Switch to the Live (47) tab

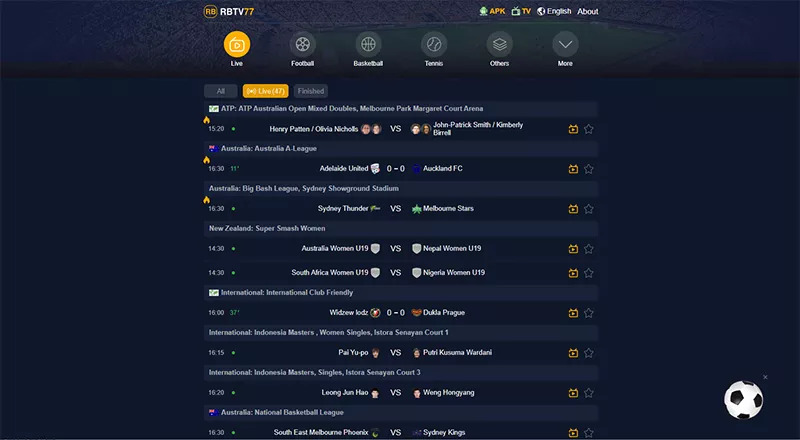click(265, 91)
